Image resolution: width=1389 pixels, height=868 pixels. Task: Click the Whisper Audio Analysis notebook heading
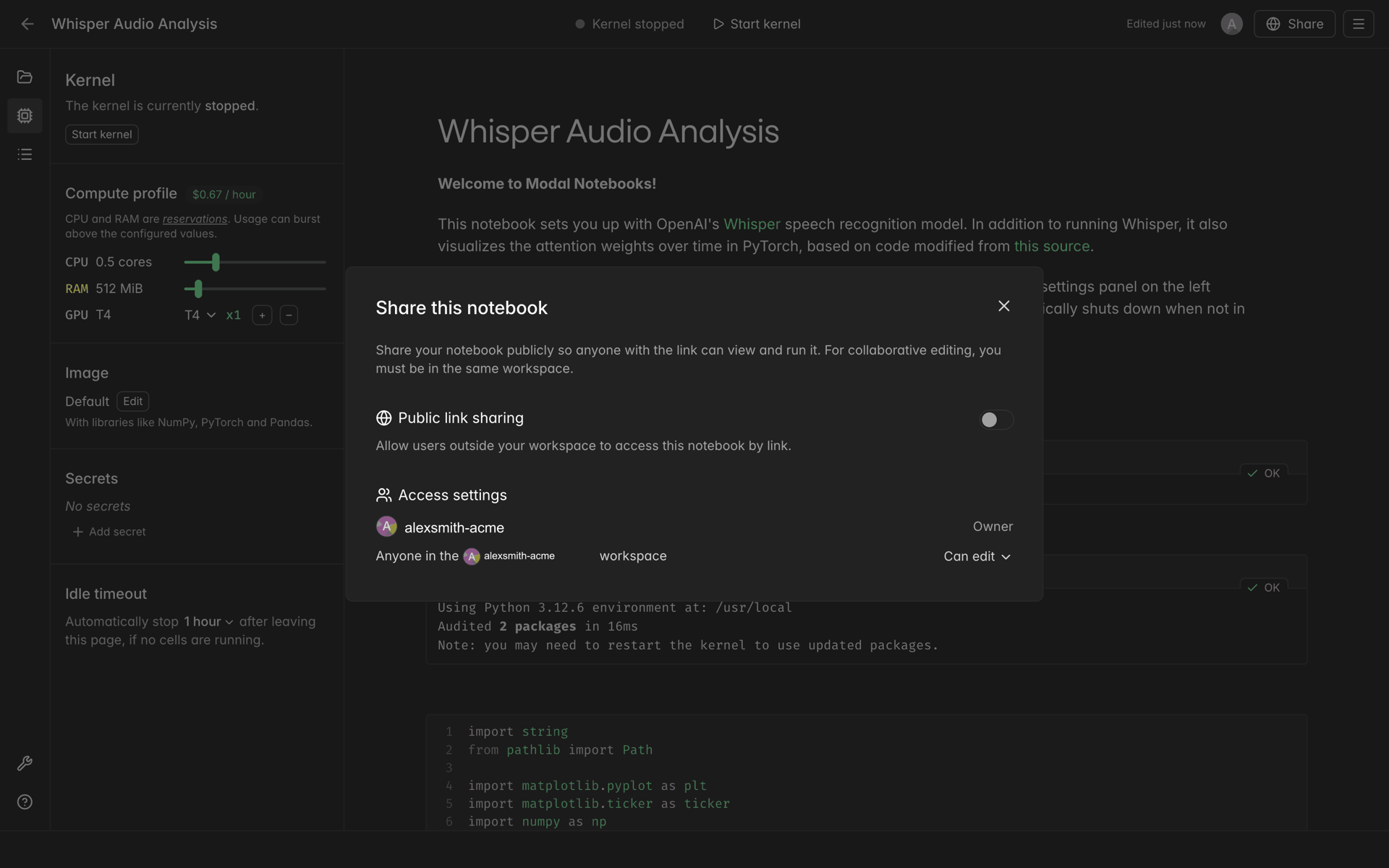[608, 132]
